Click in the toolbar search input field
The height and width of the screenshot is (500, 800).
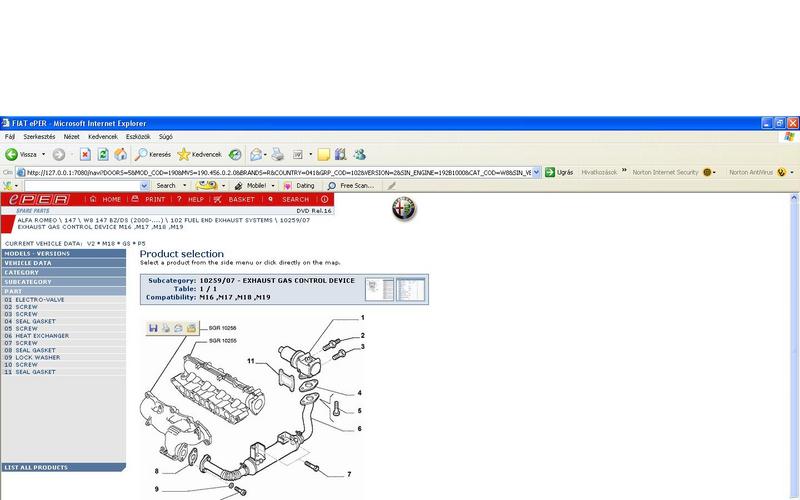82,186
